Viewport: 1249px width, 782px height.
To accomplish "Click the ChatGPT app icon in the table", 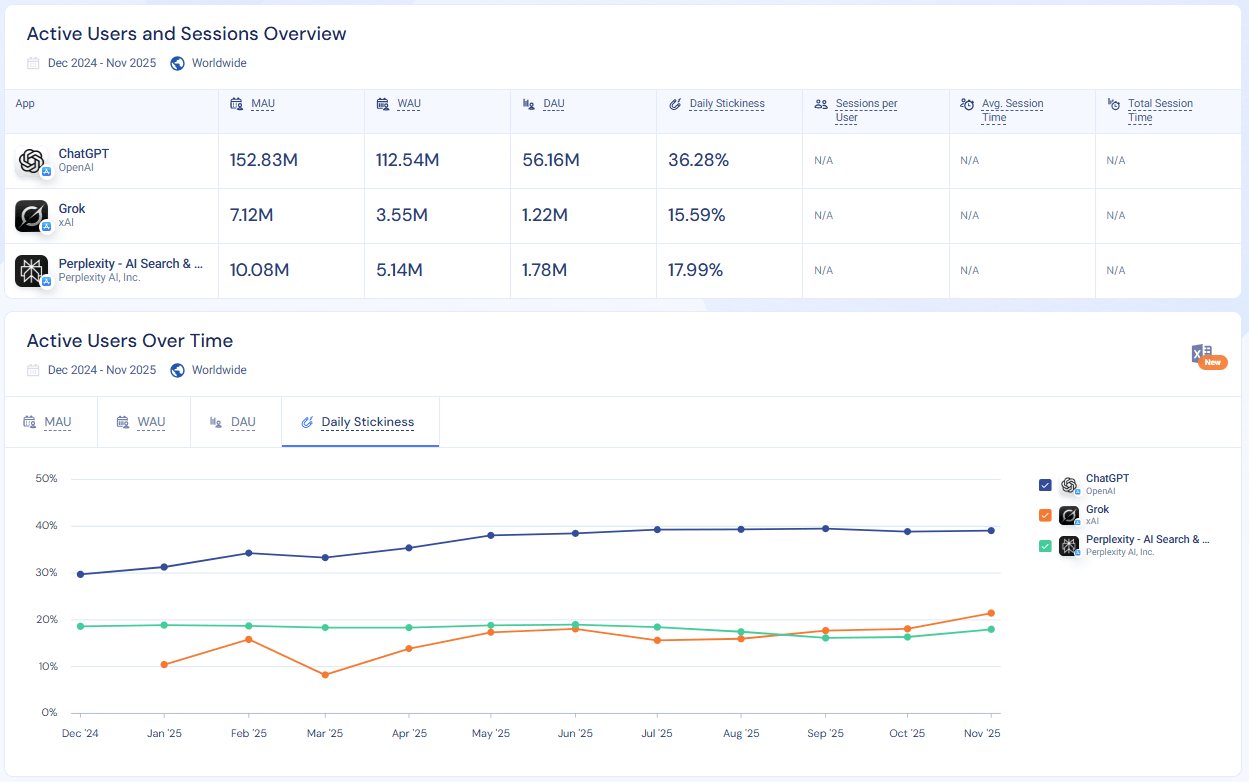I will point(31,160).
